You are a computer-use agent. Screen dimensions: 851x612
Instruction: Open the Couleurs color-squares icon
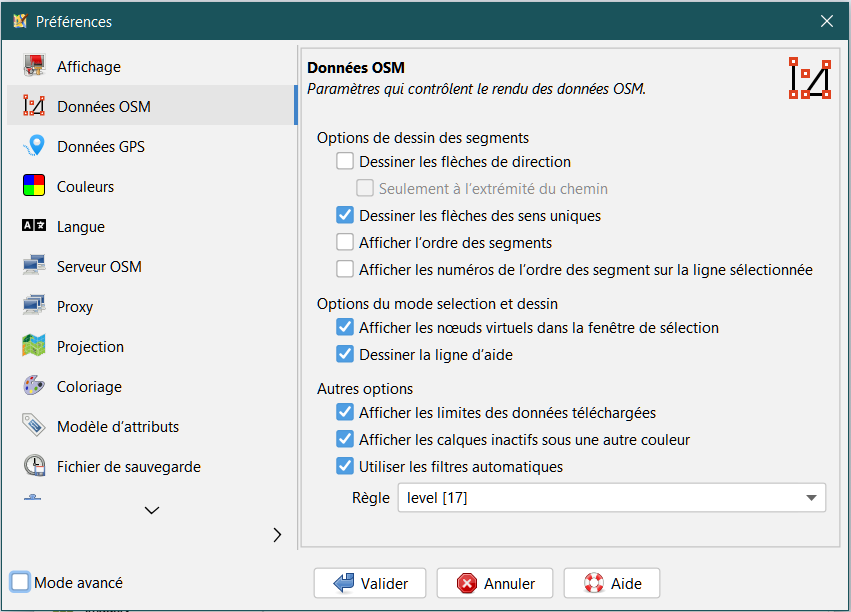(34, 187)
